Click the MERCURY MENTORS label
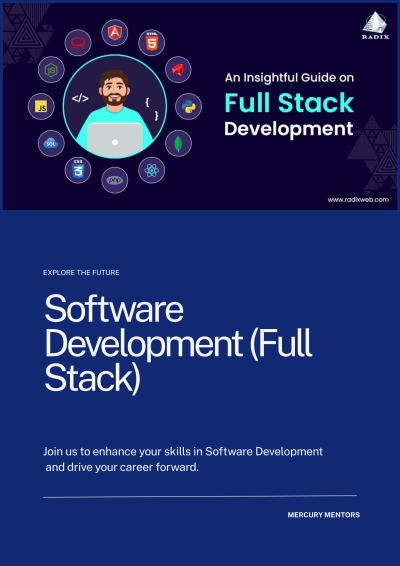This screenshot has width=400, height=566. pos(323,515)
